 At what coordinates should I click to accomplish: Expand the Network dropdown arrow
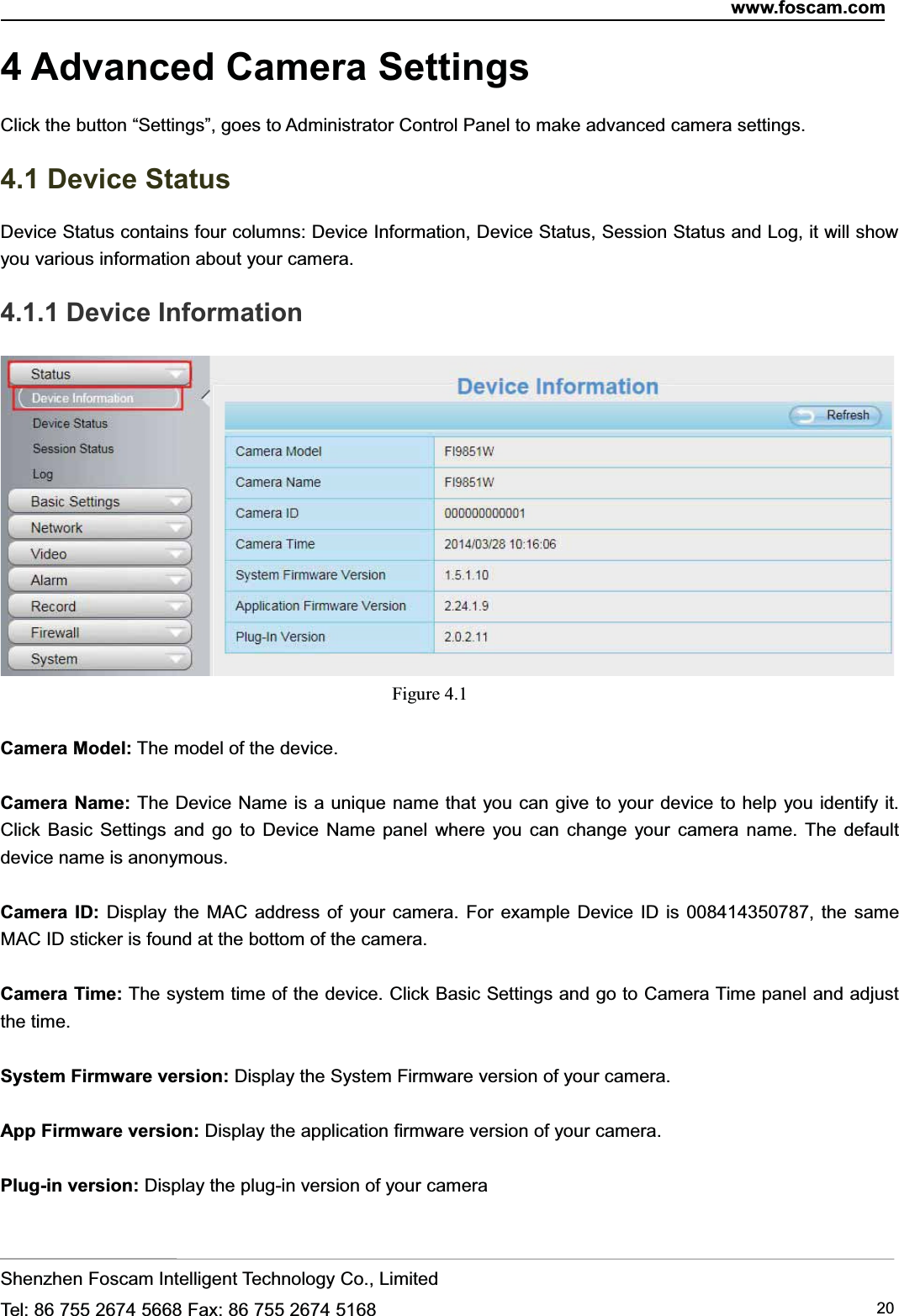pyautogui.click(x=177, y=527)
